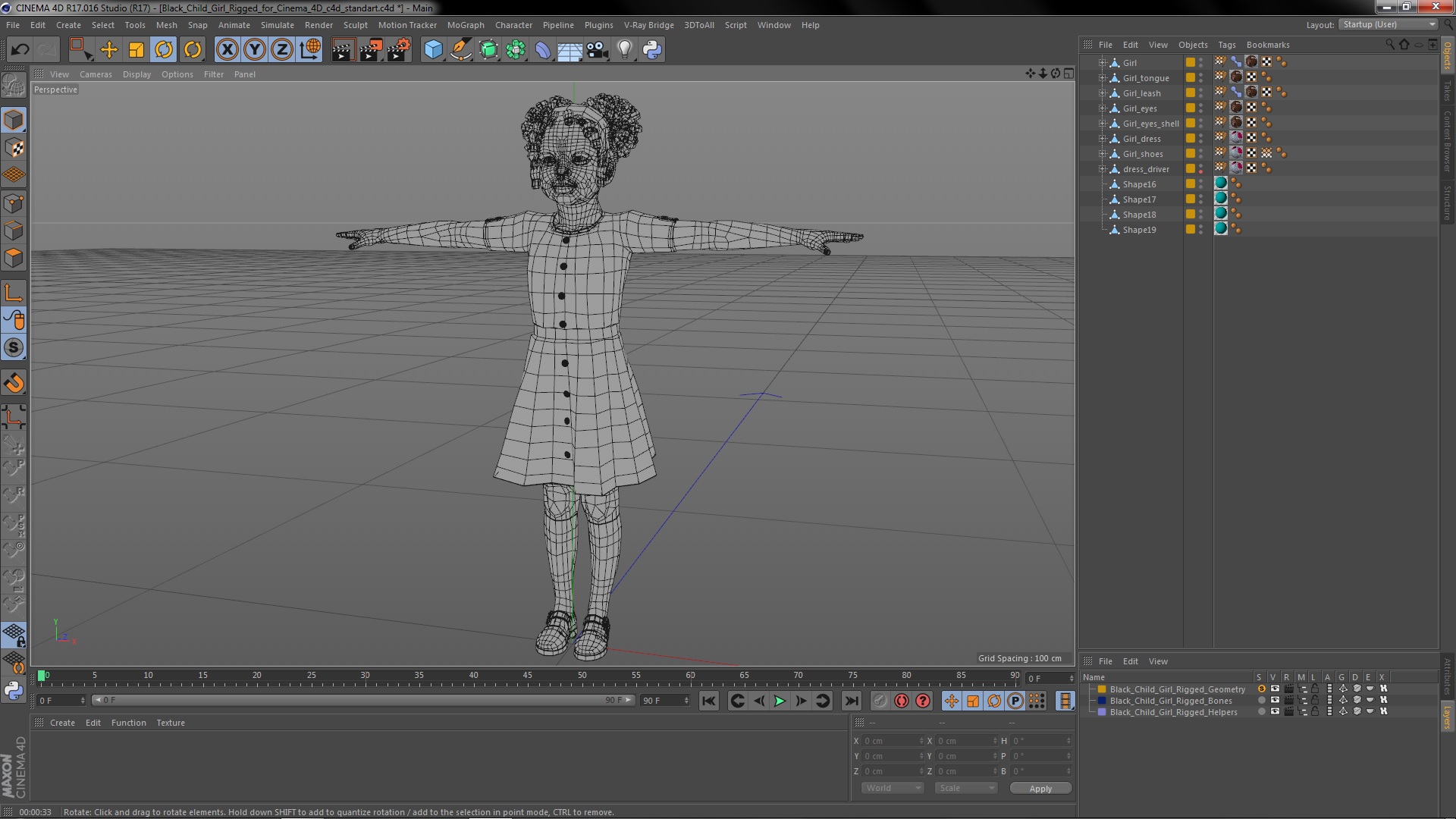Go to end of animation

852,701
